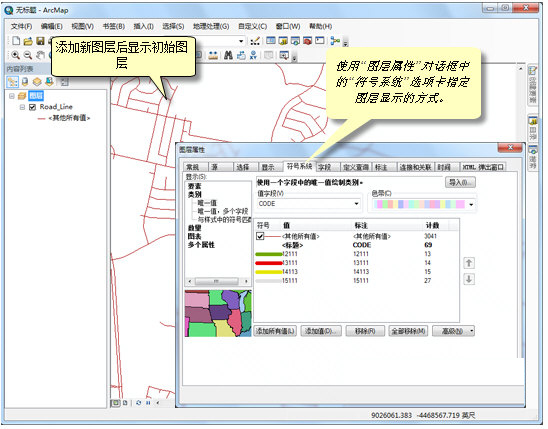Move selected value down with arrow button
The width and height of the screenshot is (548, 429).
click(x=469, y=279)
